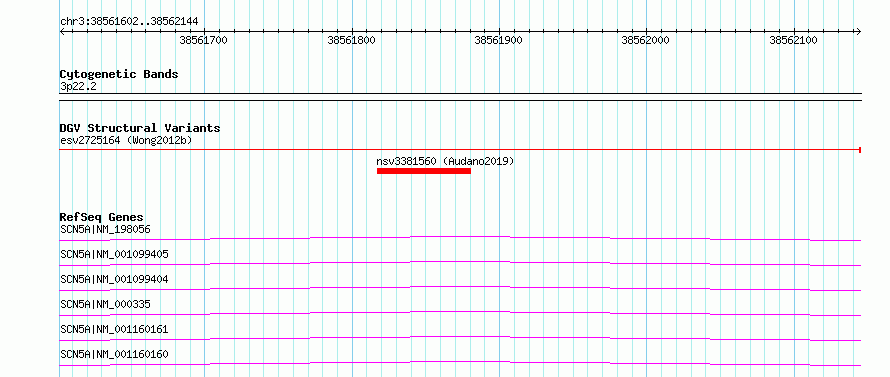The height and width of the screenshot is (377, 890).
Task: Select the nsv3381560 red variant bar
Action: [x=423, y=171]
